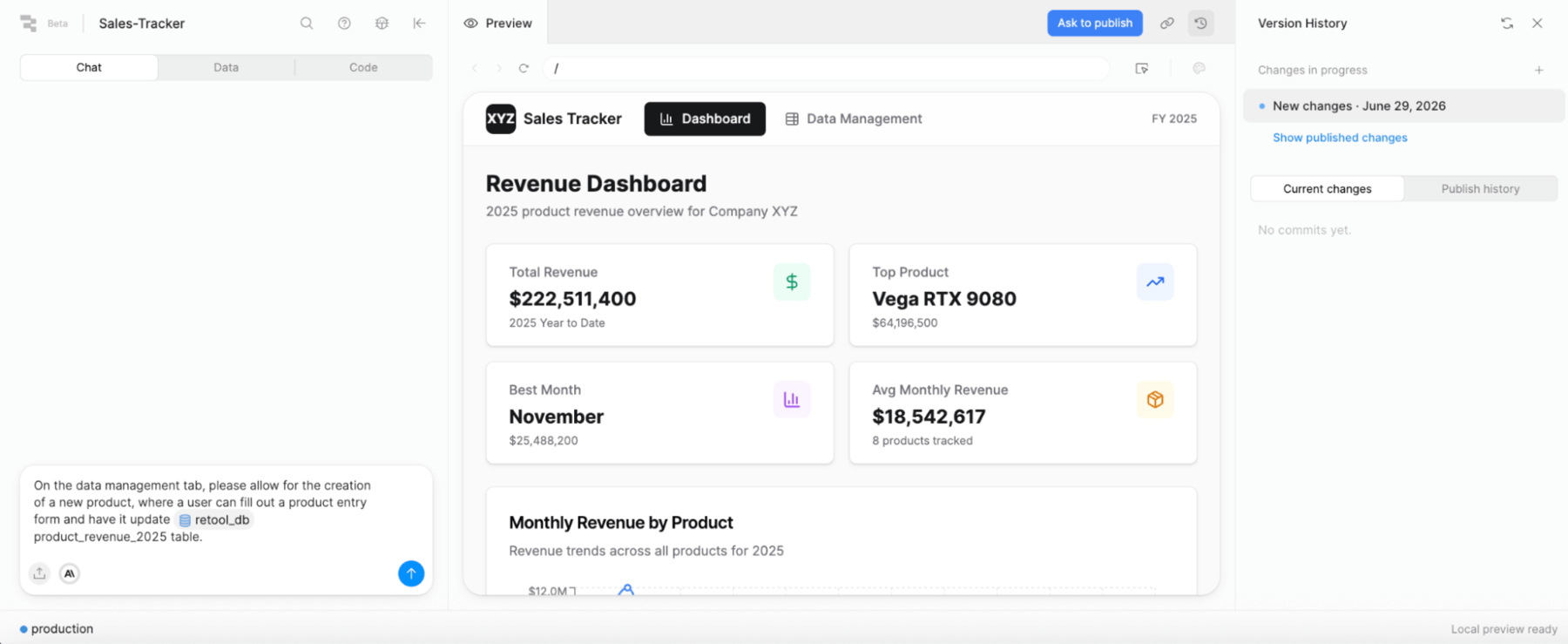Click the Revenue Dashboard heading
Image resolution: width=1568 pixels, height=644 pixels.
coord(596,184)
